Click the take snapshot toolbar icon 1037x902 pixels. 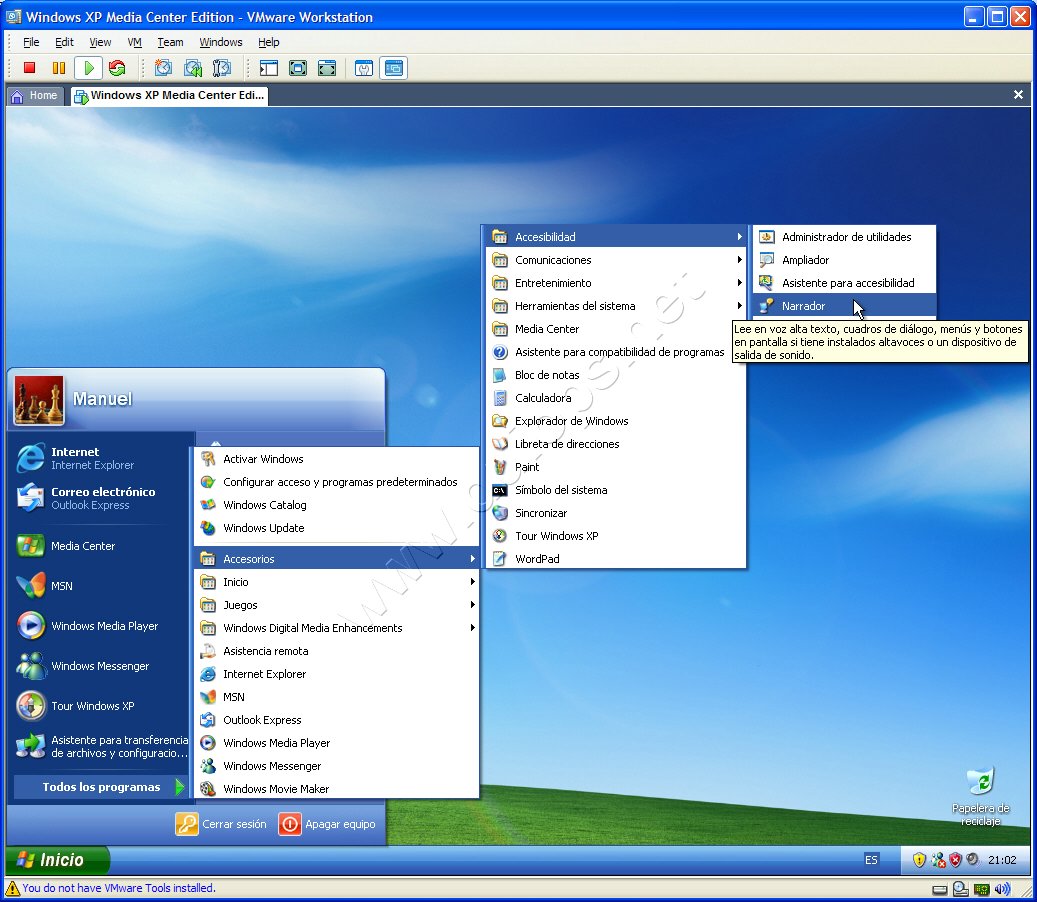click(x=163, y=68)
